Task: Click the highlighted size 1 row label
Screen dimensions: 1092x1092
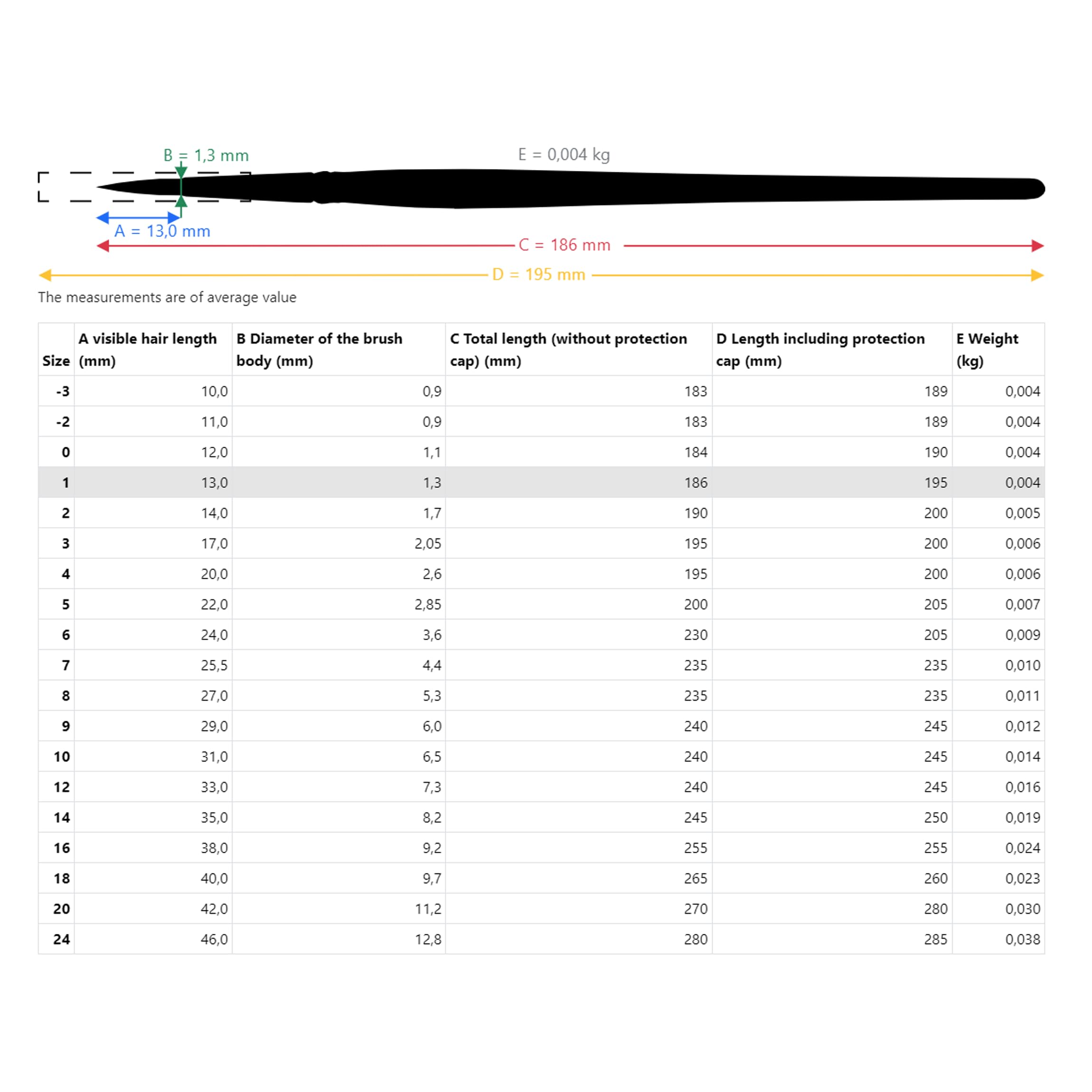Action: [66, 483]
